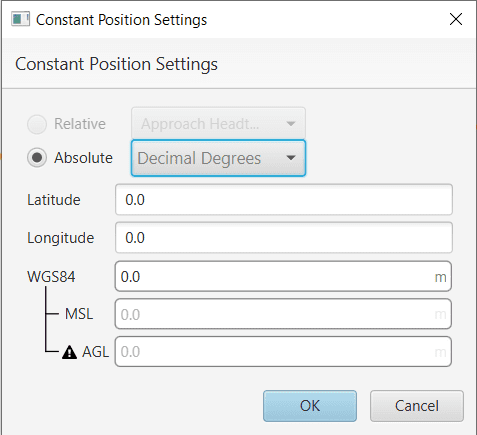Select the Relative radio button
This screenshot has width=477, height=435.
37,124
